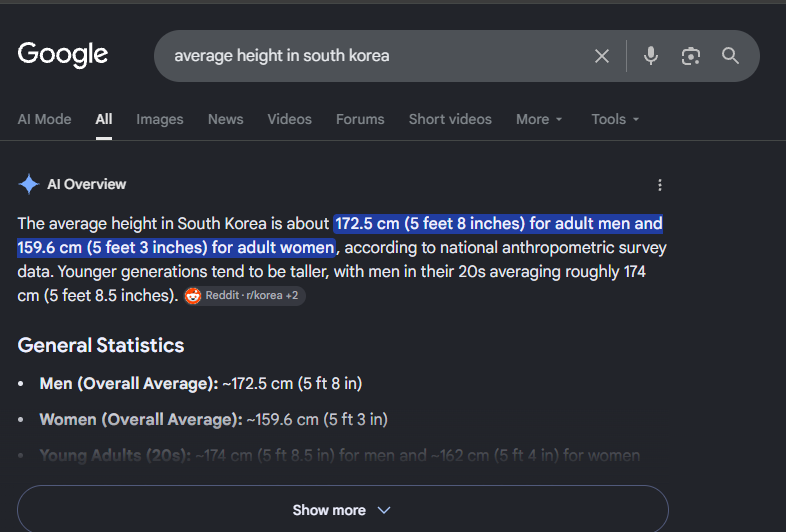Click the AI Overview heading text
Image resolution: width=786 pixels, height=532 pixels.
[x=87, y=184]
